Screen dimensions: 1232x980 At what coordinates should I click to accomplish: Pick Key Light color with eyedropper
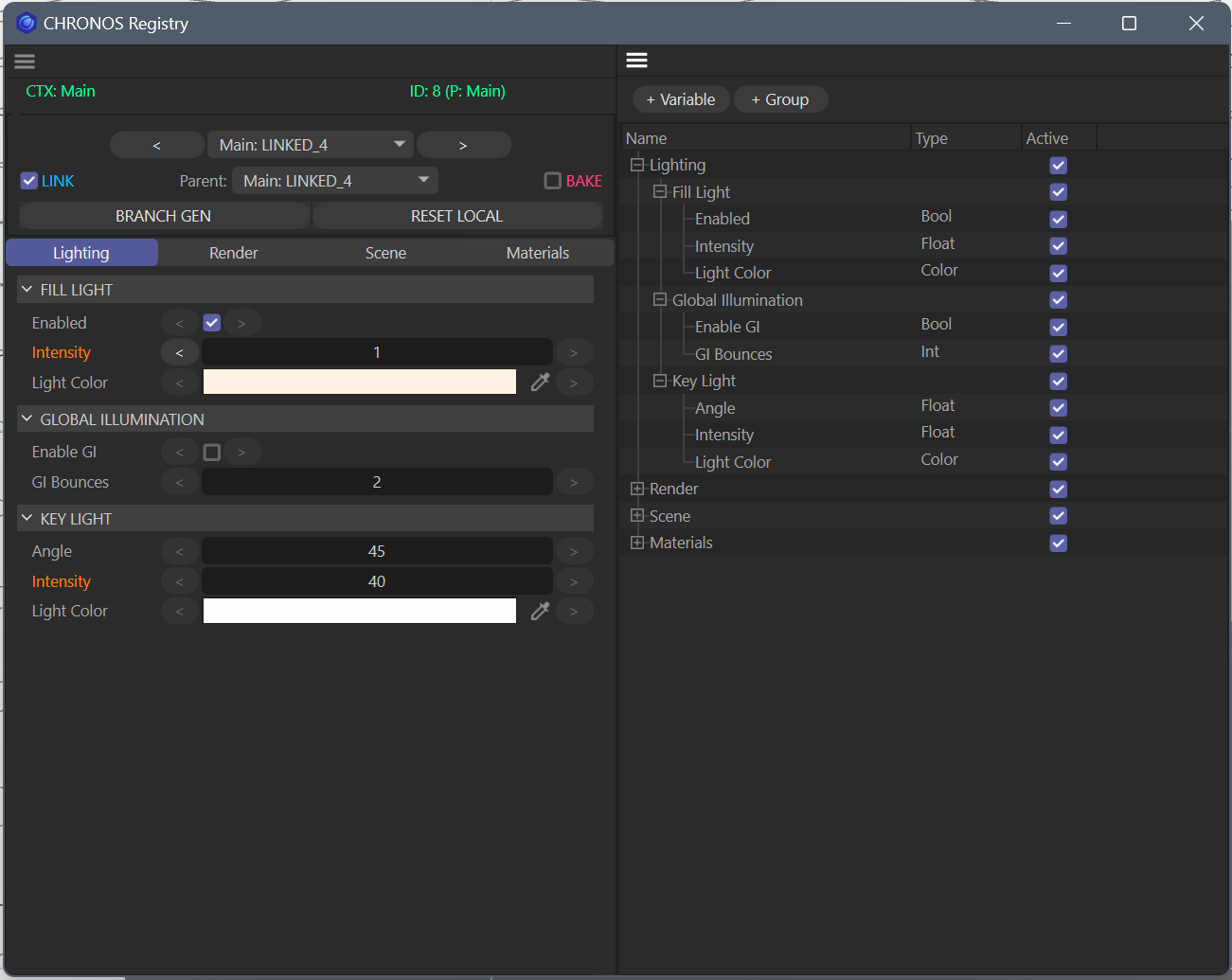(x=540, y=611)
